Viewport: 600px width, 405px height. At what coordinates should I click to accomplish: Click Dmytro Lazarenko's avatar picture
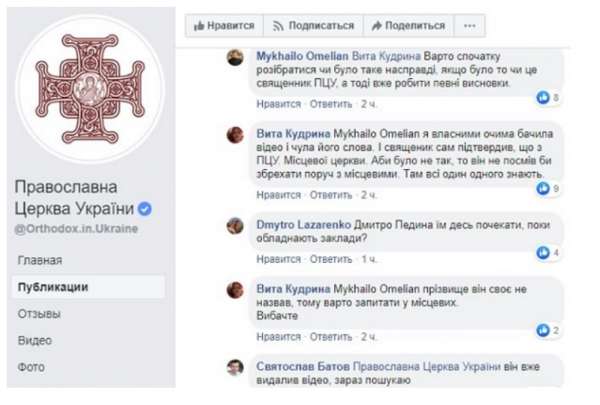235,226
